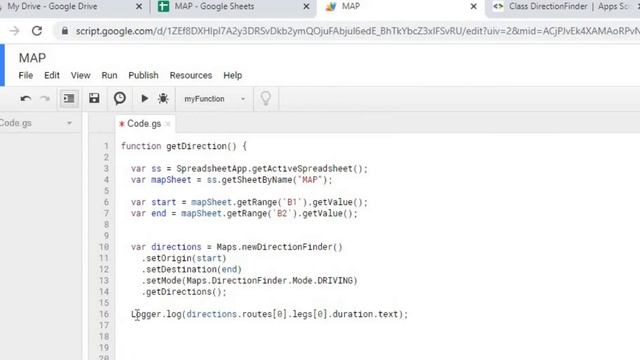Save the script with the floppy disk icon
This screenshot has width=640, height=360.
(x=94, y=98)
